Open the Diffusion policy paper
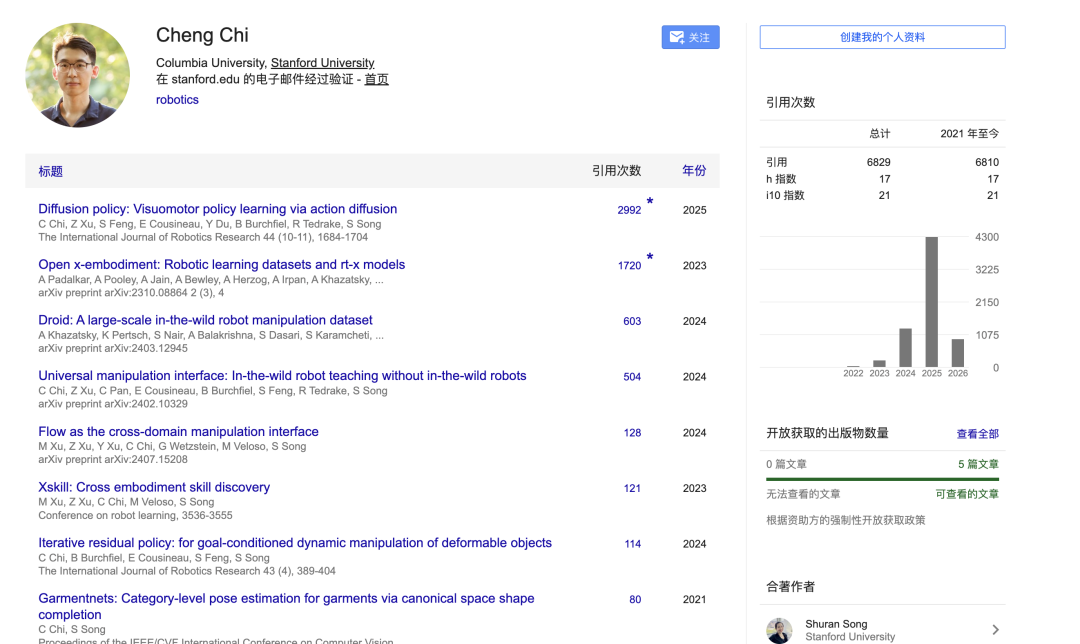 pos(217,209)
